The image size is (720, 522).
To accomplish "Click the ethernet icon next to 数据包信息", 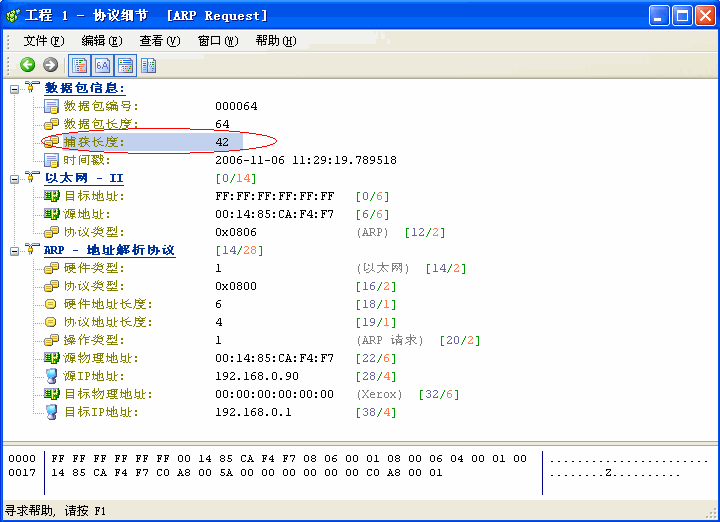I will coord(32,87).
